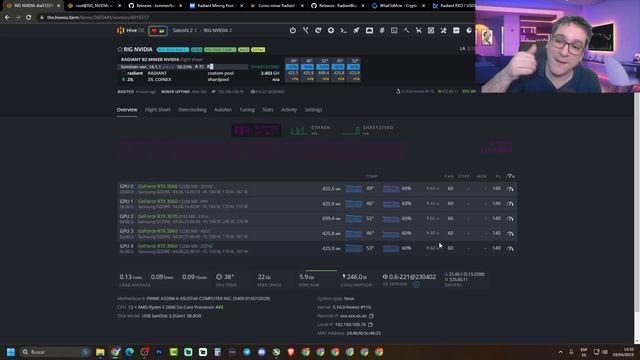This screenshot has height=360, width=640.
Task: Click the 246.0 W consumption value
Action: [x=355, y=277]
